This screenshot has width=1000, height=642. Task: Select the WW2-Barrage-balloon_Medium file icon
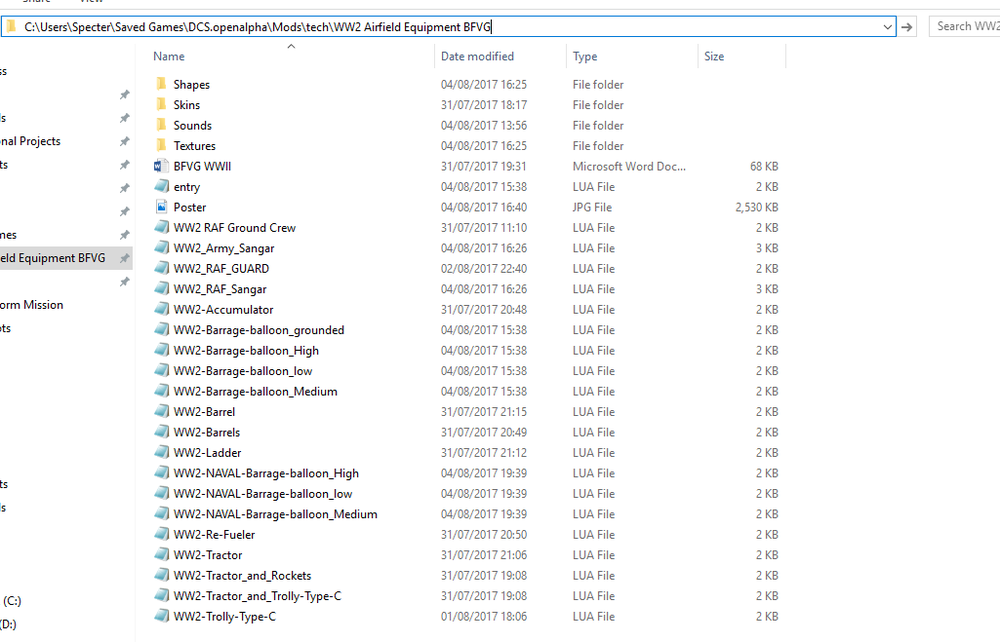[x=161, y=391]
